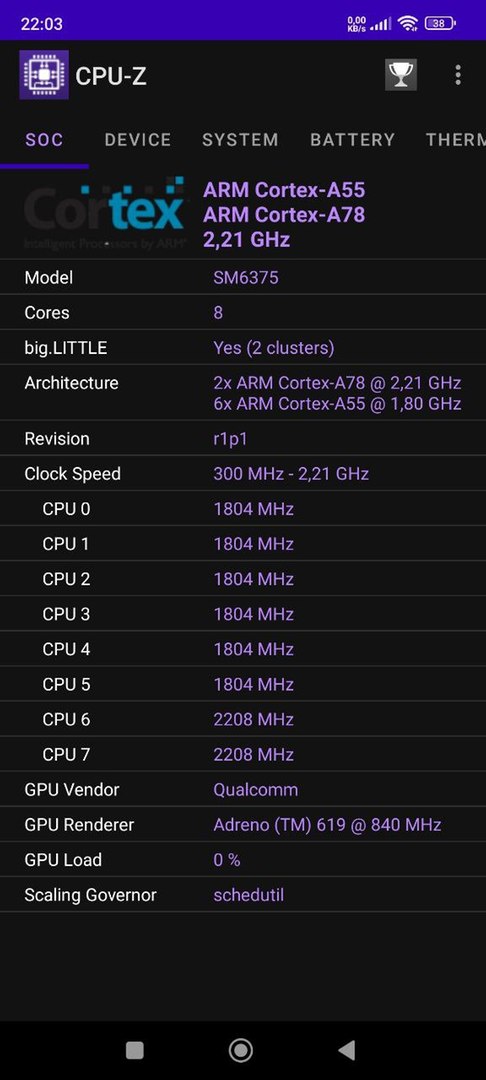Tap the Scaling Governor schedutil row
Image resolution: width=486 pixels, height=1080 pixels.
243,895
